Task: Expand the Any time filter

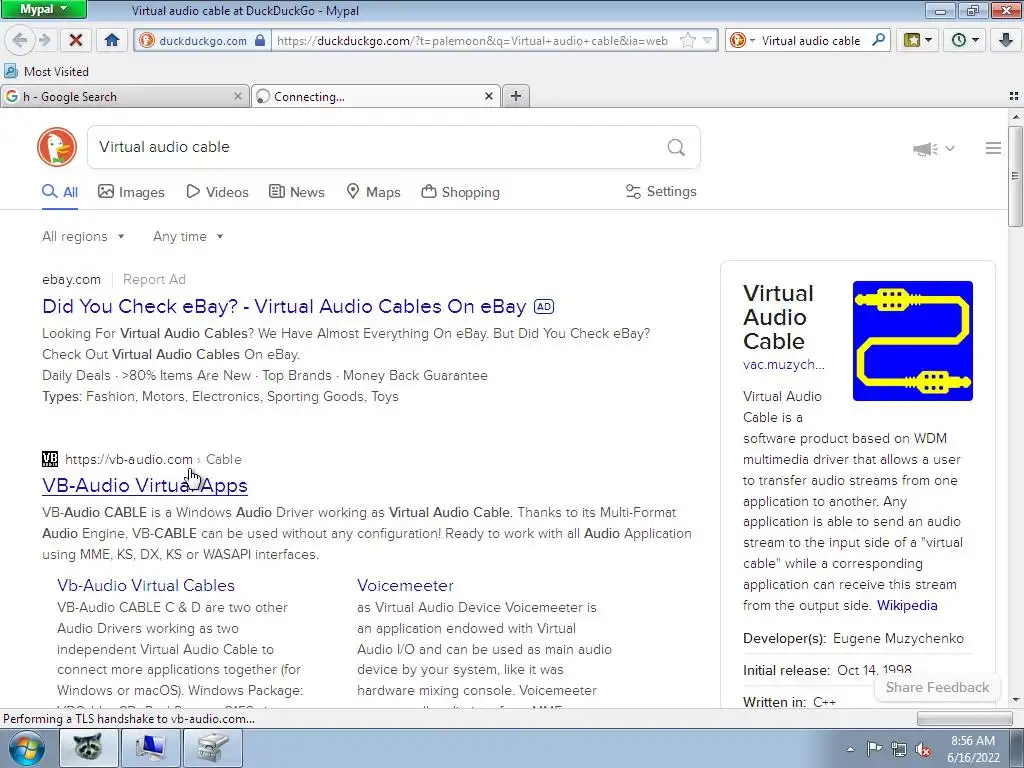Action: tap(188, 236)
